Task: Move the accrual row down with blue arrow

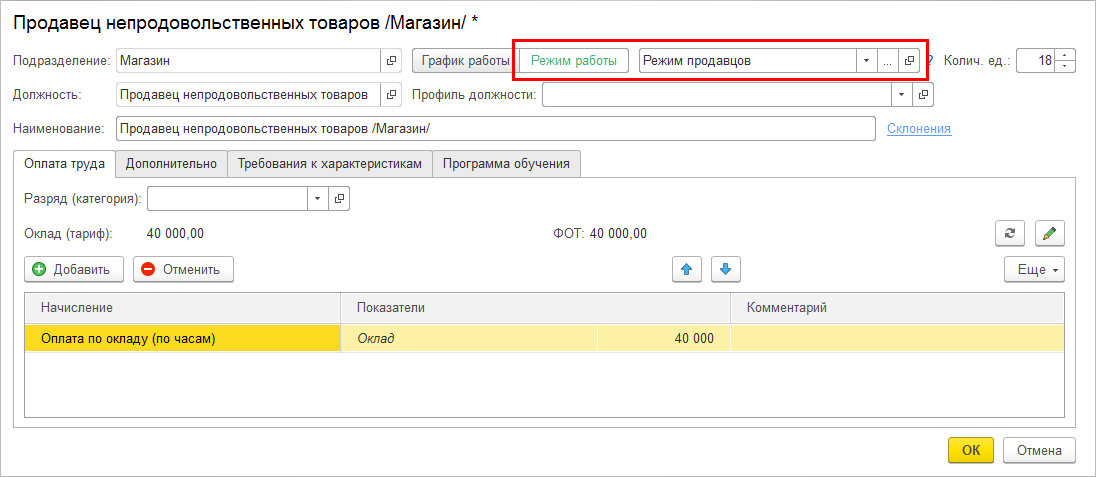Action: (x=726, y=269)
